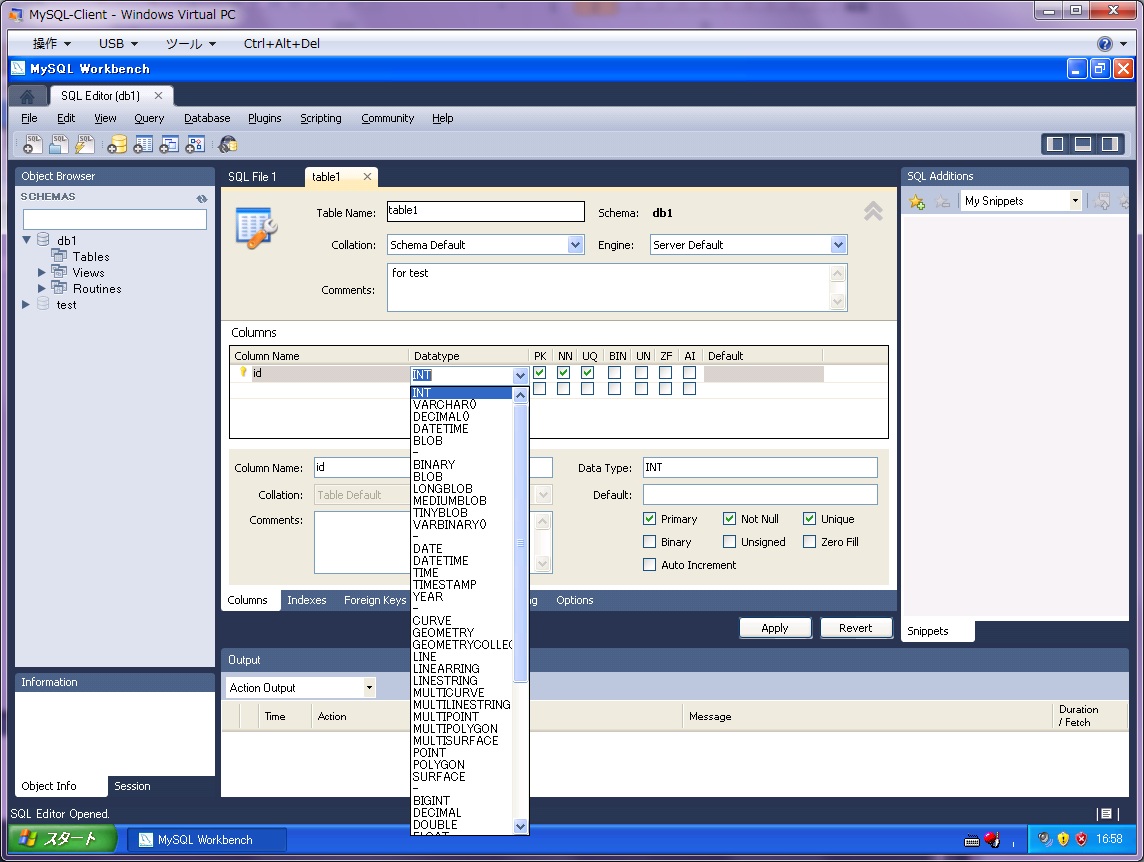Click the yellow security shield tray icon
This screenshot has width=1144, height=862.
[1063, 839]
